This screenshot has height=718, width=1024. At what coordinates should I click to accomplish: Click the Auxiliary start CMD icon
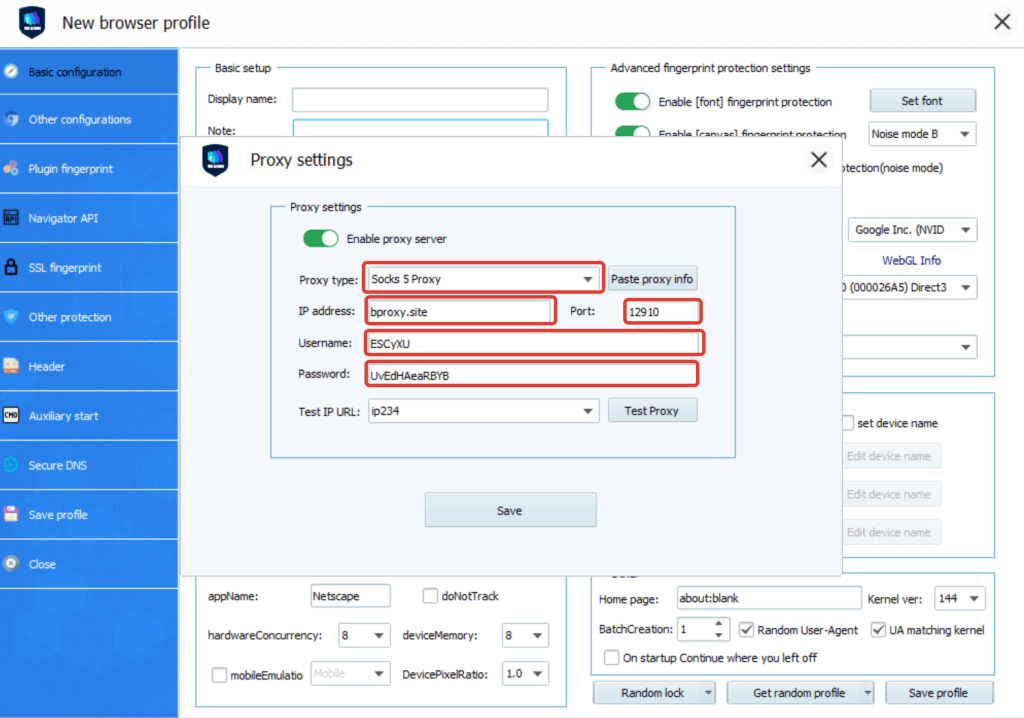pos(11,416)
